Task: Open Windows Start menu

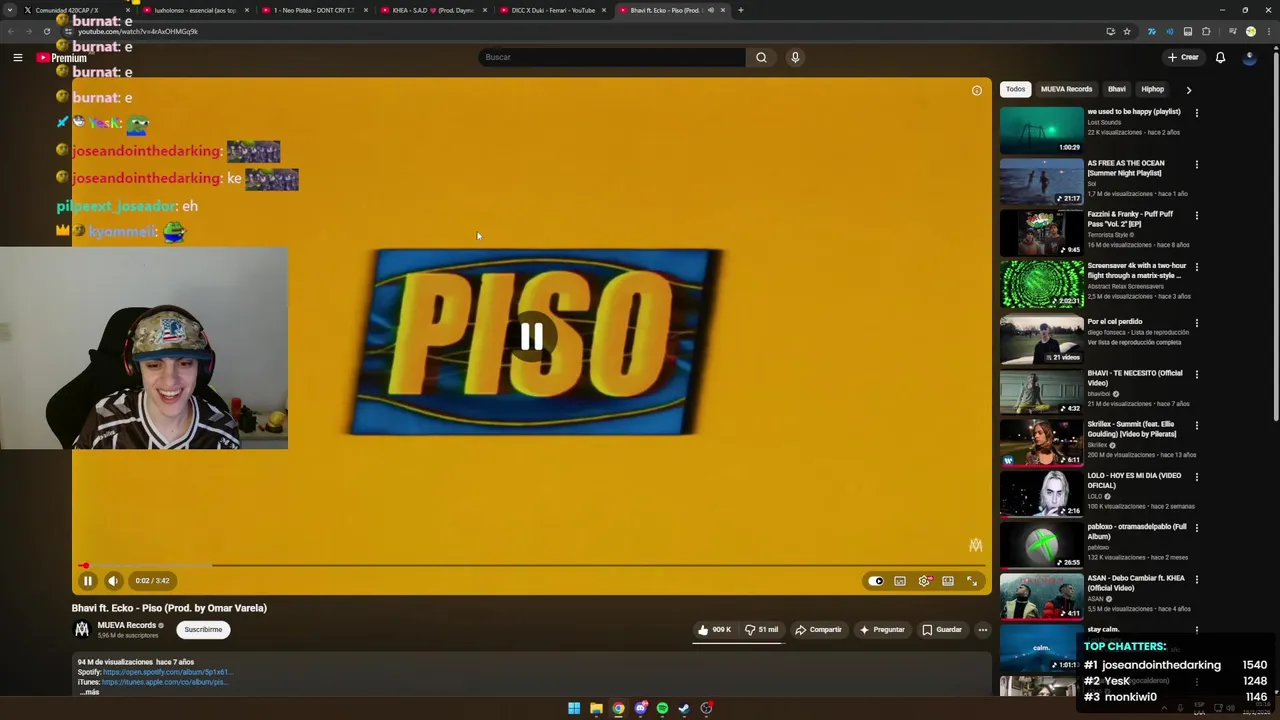Action: click(x=574, y=709)
